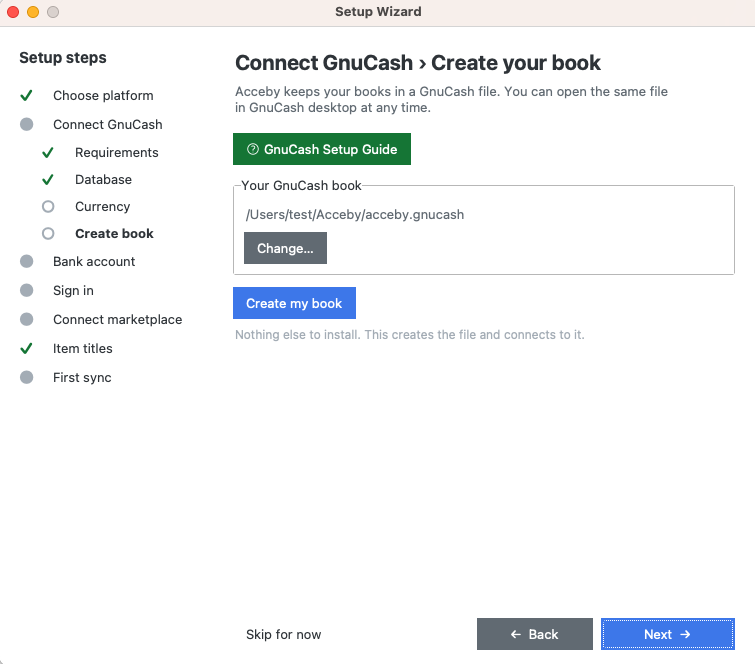Click green checkmark beside Requirements

48,153
